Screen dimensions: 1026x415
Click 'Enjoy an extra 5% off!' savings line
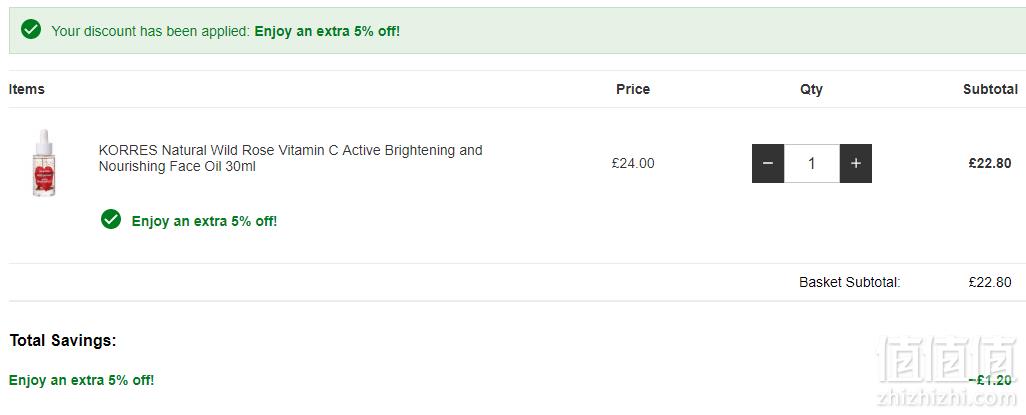[82, 380]
